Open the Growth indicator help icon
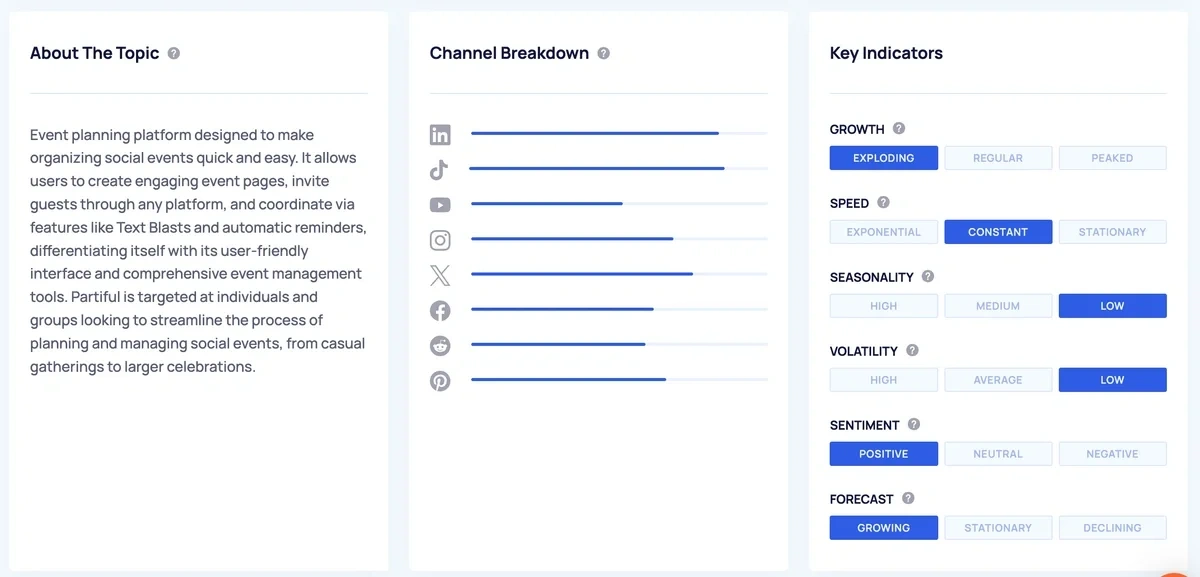This screenshot has width=1200, height=577. click(898, 129)
